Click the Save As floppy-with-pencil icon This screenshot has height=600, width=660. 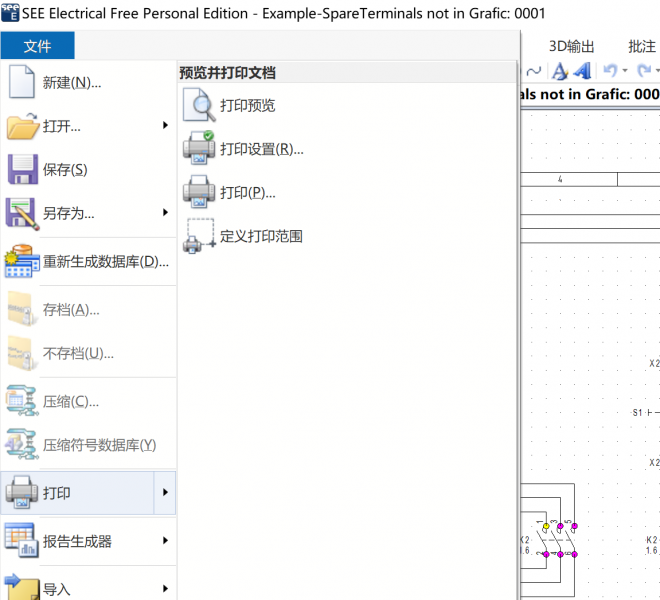pyautogui.click(x=22, y=213)
